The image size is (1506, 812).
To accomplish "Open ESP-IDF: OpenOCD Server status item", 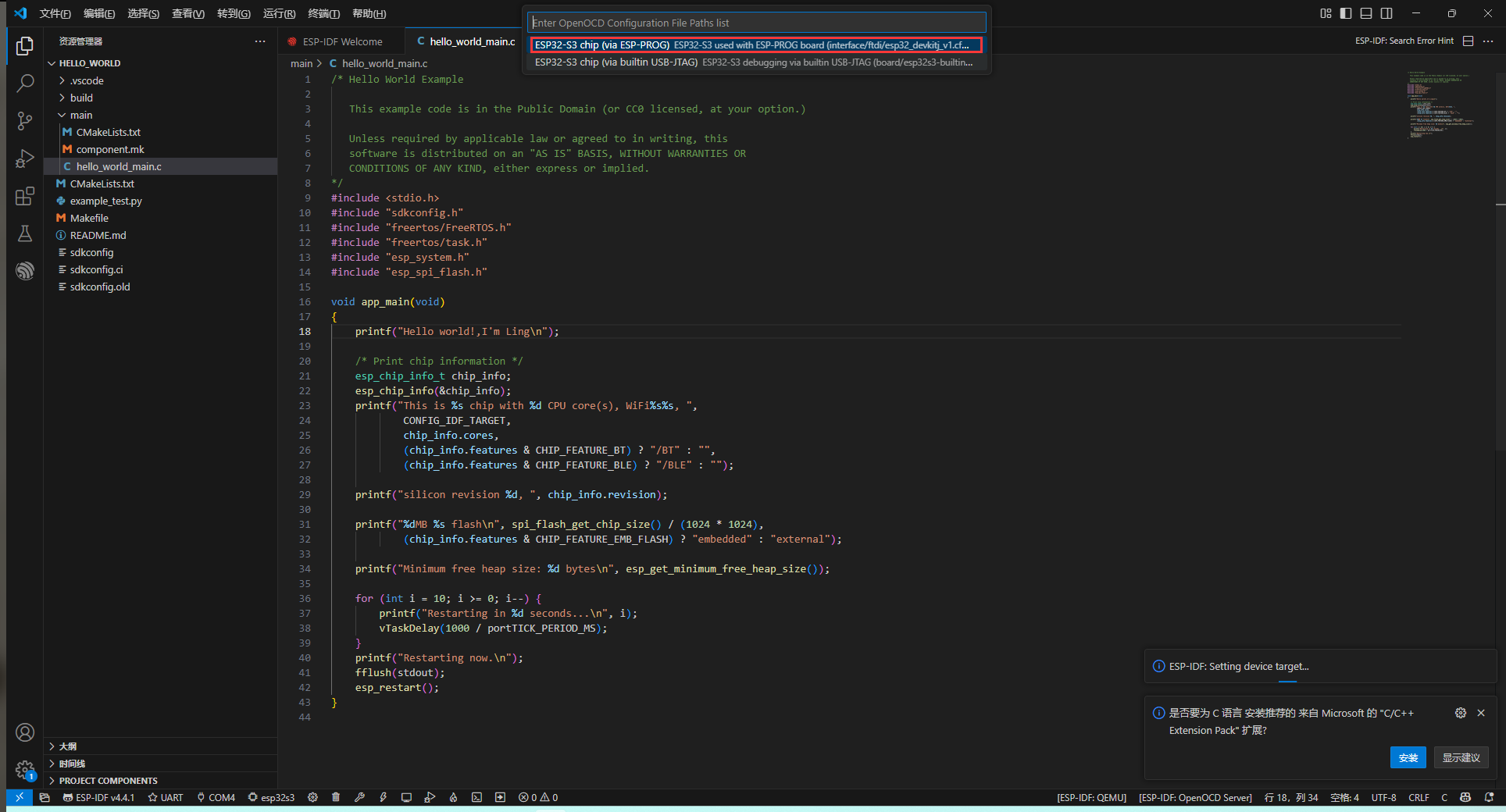I will point(1195,797).
